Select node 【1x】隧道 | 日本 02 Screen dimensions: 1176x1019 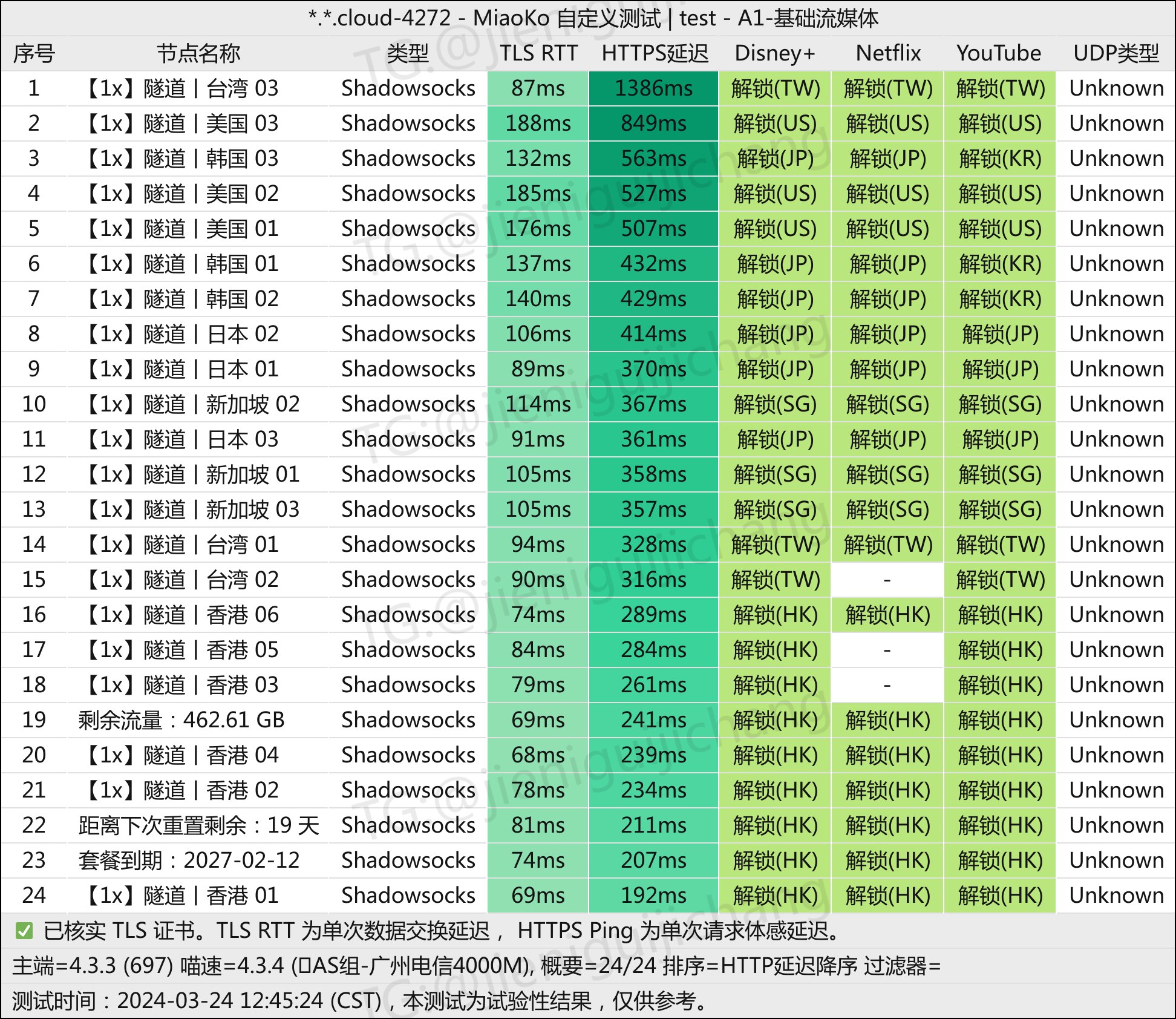point(179,334)
